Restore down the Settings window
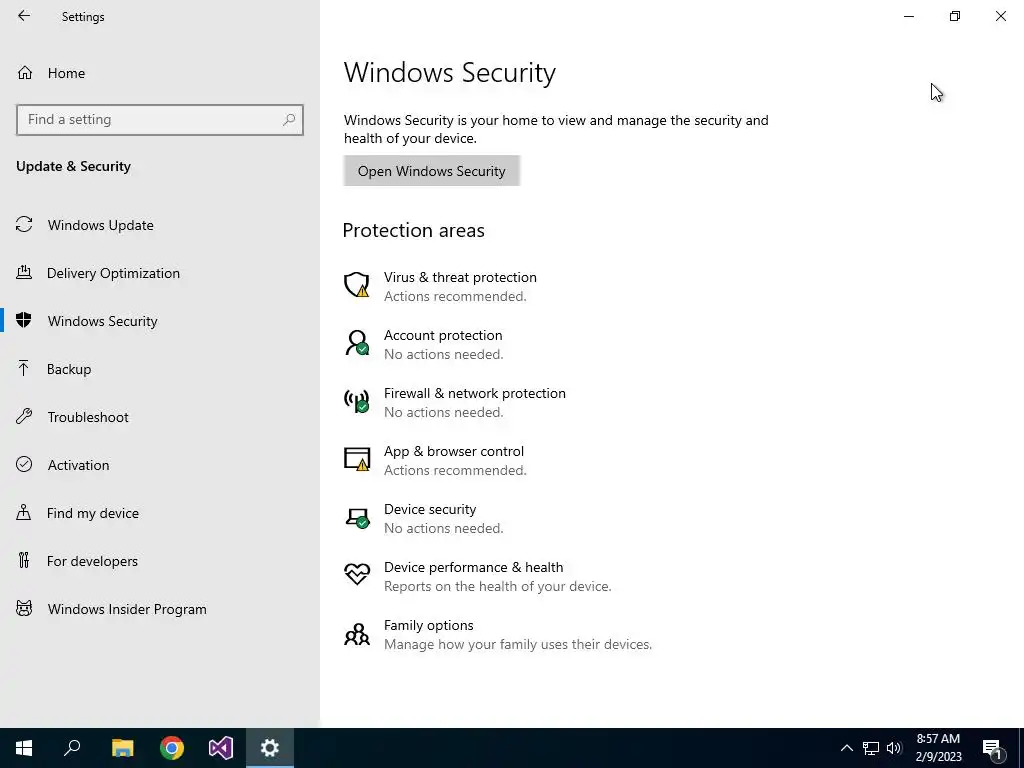 955,16
